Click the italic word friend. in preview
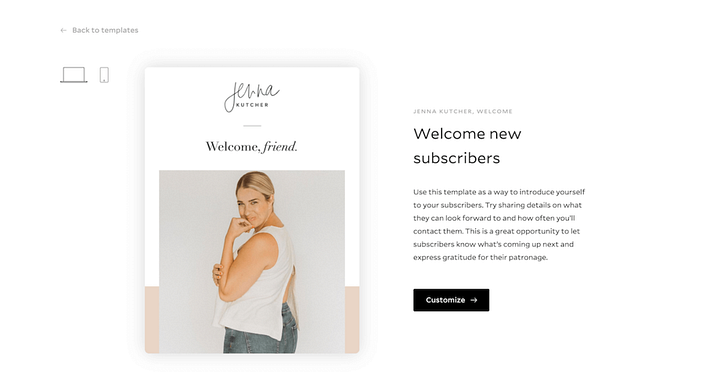Viewport: 720px width, 377px height. (x=280, y=146)
